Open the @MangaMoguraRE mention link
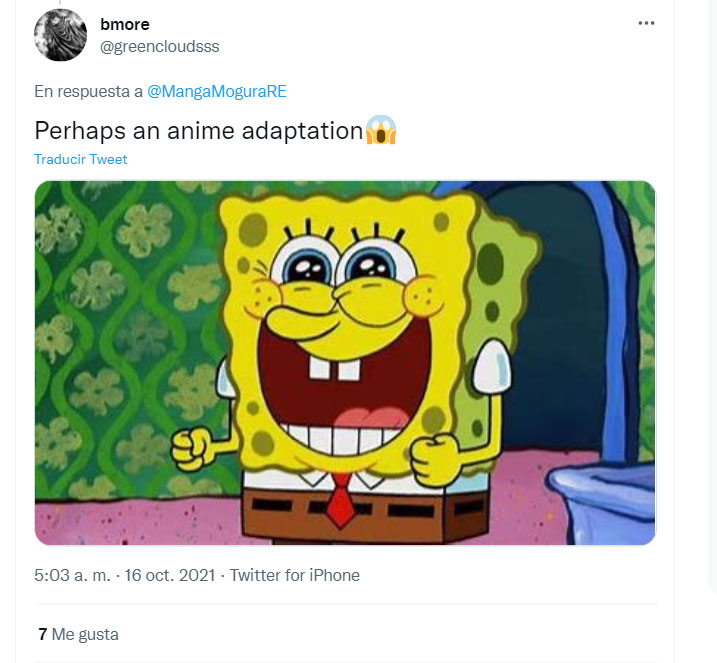Image resolution: width=717 pixels, height=663 pixels. [x=217, y=91]
